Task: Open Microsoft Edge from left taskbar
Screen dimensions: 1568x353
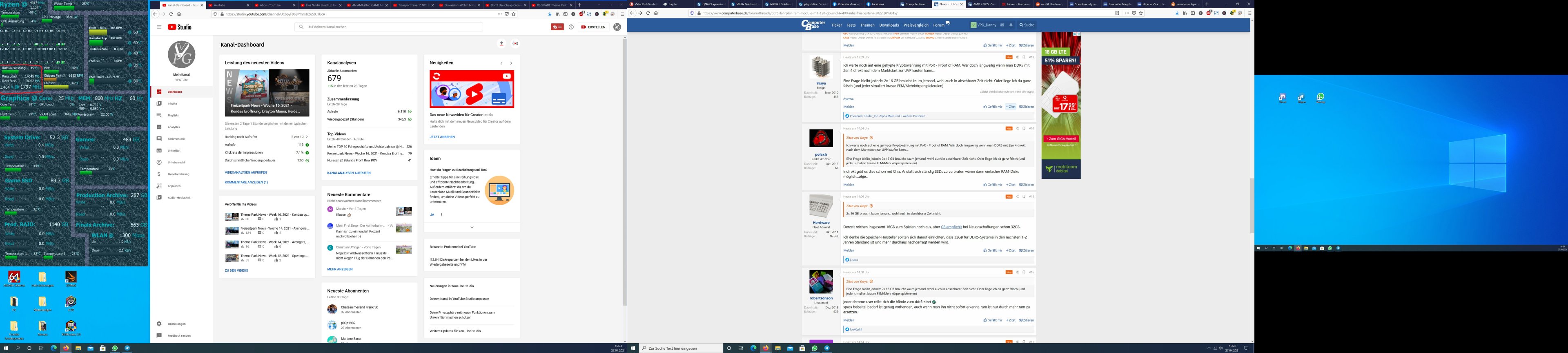Action: point(53,348)
